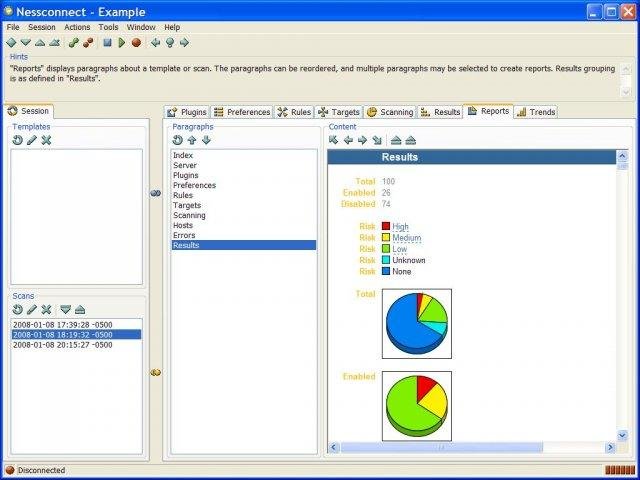Select the Errors paragraph
Screen dimensions: 640x480
pyautogui.click(x=243, y=235)
